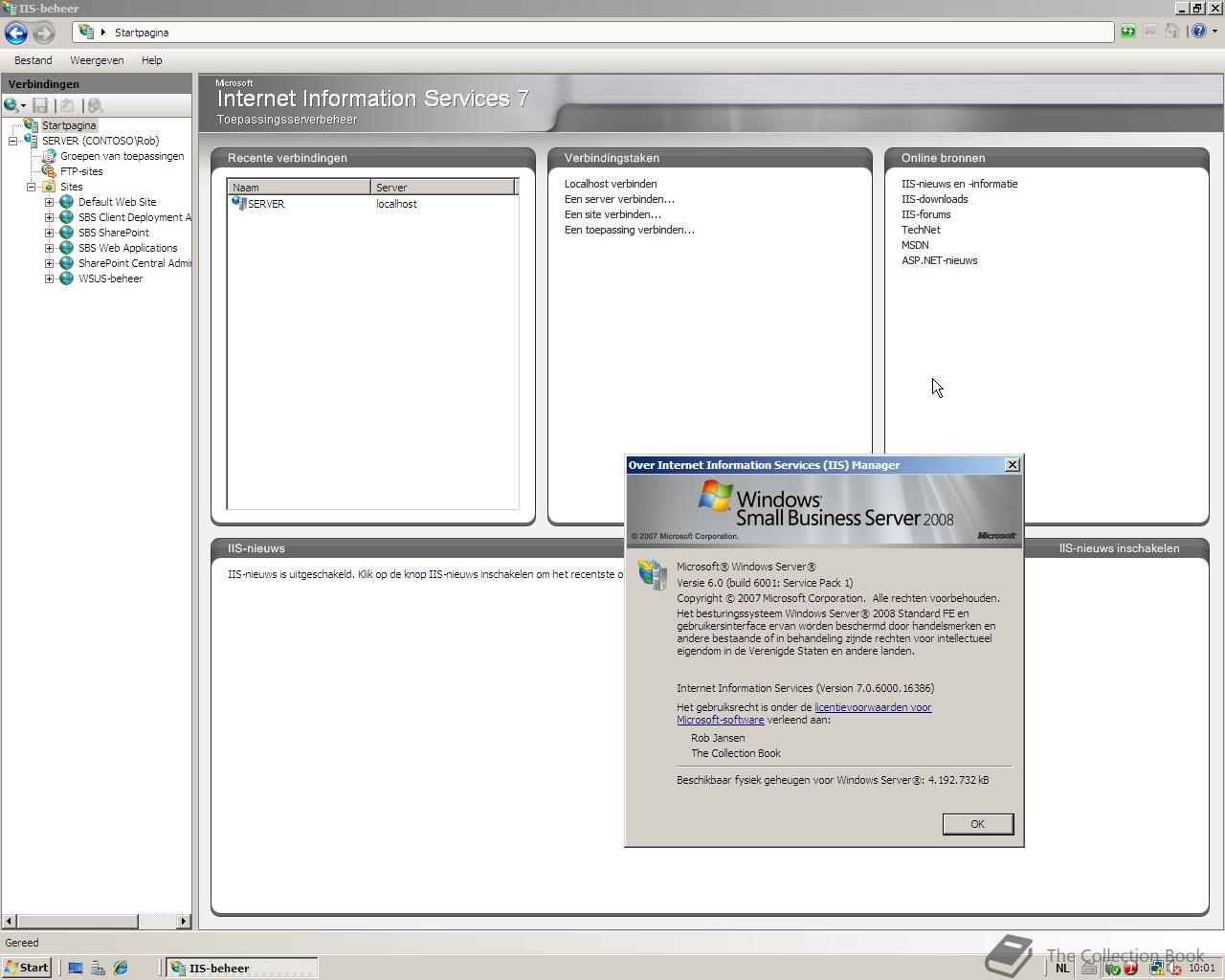The width and height of the screenshot is (1225, 980).
Task: Open the dropdown arrow next to Help icon
Action: point(1214,32)
